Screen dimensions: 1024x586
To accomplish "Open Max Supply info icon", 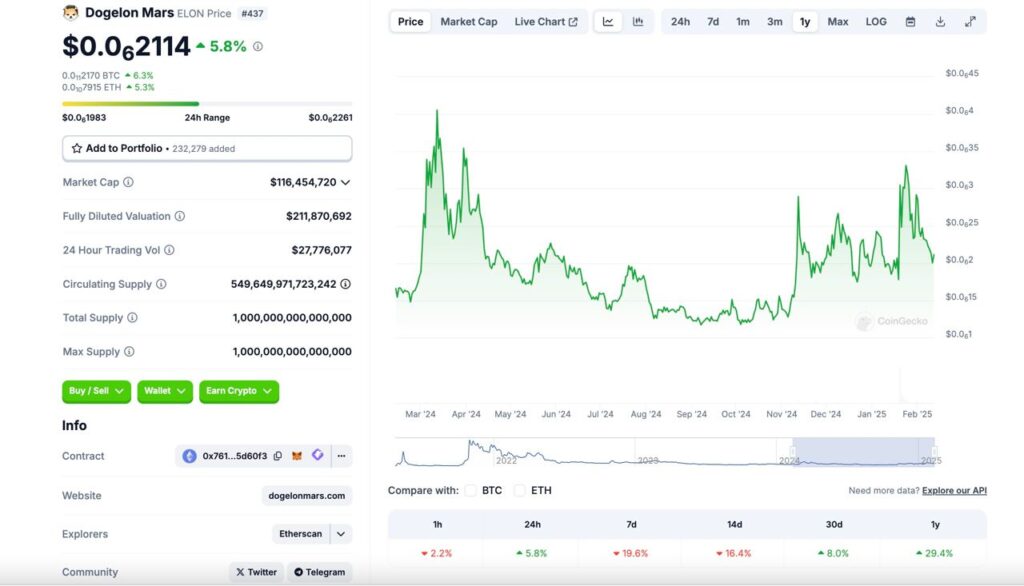I will [129, 351].
